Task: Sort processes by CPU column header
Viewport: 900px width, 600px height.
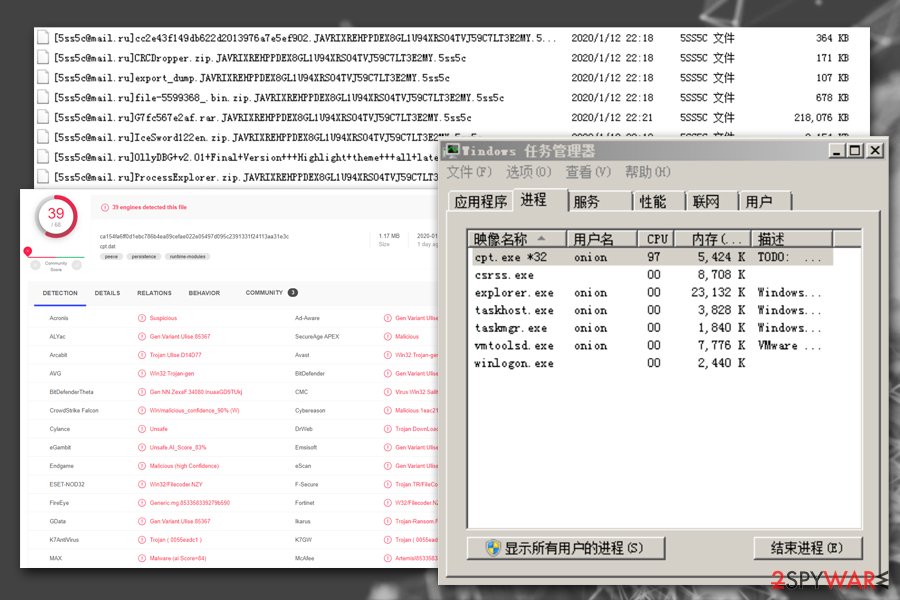Action: [x=655, y=238]
